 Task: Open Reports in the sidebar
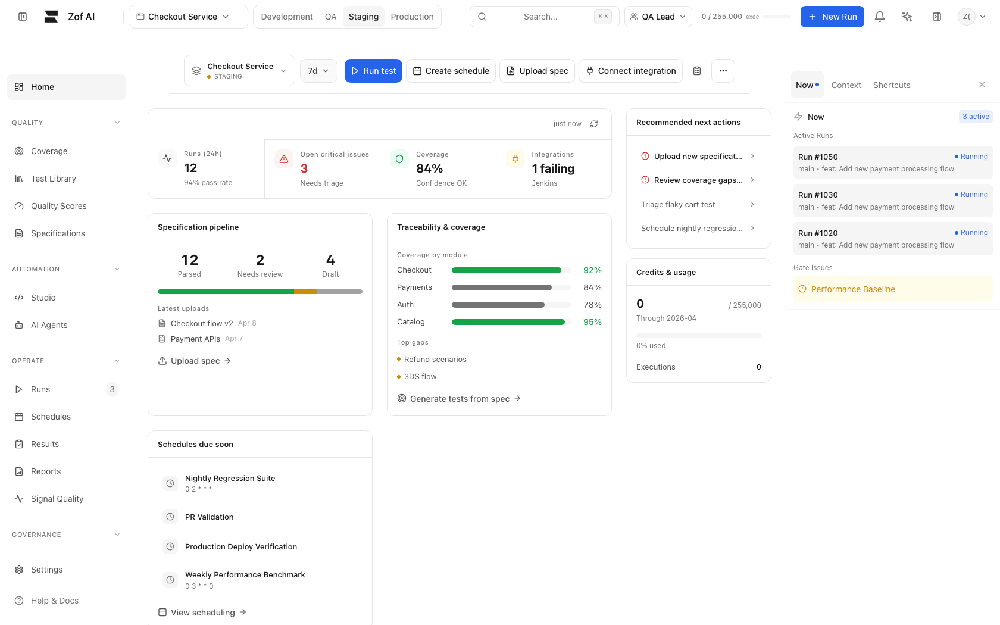(x=66, y=471)
